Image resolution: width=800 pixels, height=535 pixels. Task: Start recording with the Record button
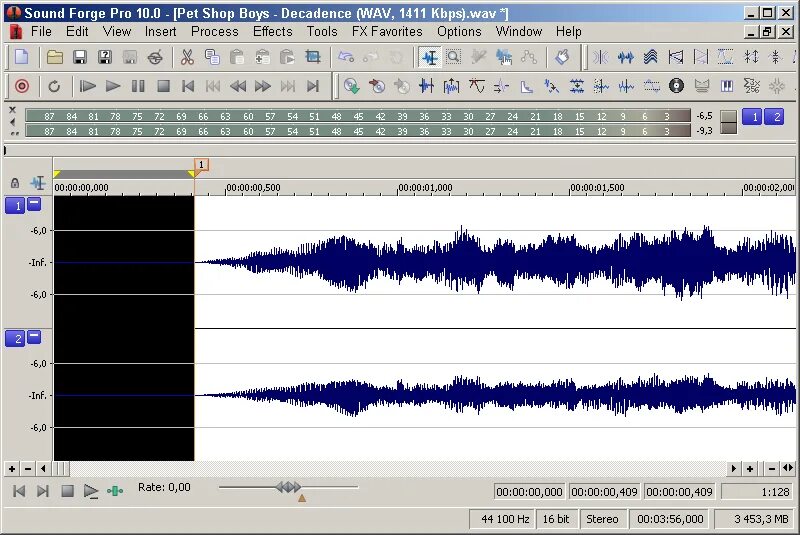[21, 86]
